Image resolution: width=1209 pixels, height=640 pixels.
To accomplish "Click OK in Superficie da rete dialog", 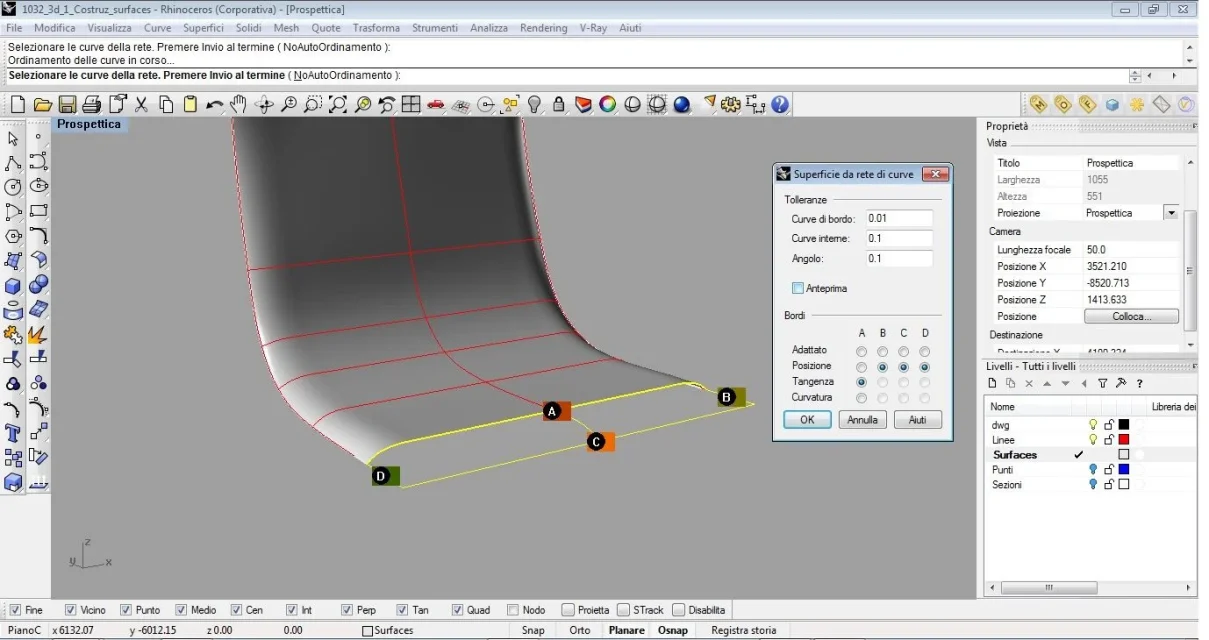I will point(808,420).
